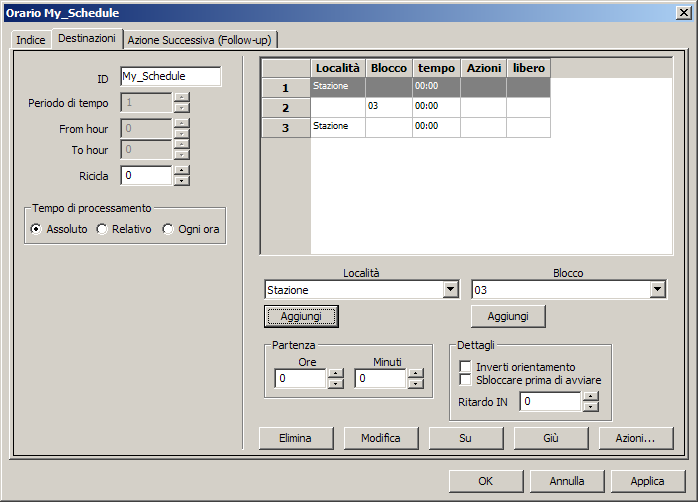Close the Orario My_Schedule dialog
The image size is (698, 502).
coord(681,12)
